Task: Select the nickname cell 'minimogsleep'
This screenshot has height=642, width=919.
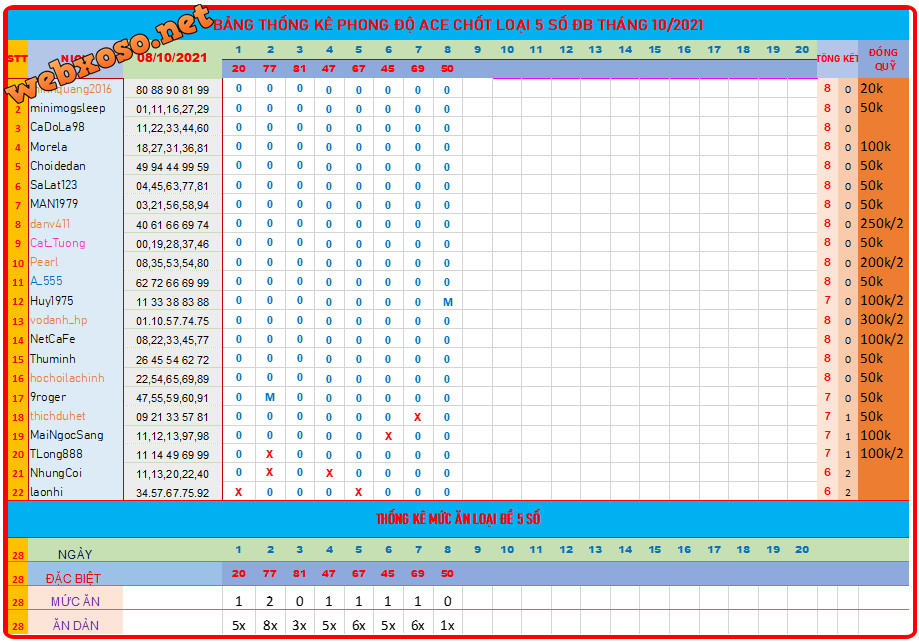Action: point(67,108)
